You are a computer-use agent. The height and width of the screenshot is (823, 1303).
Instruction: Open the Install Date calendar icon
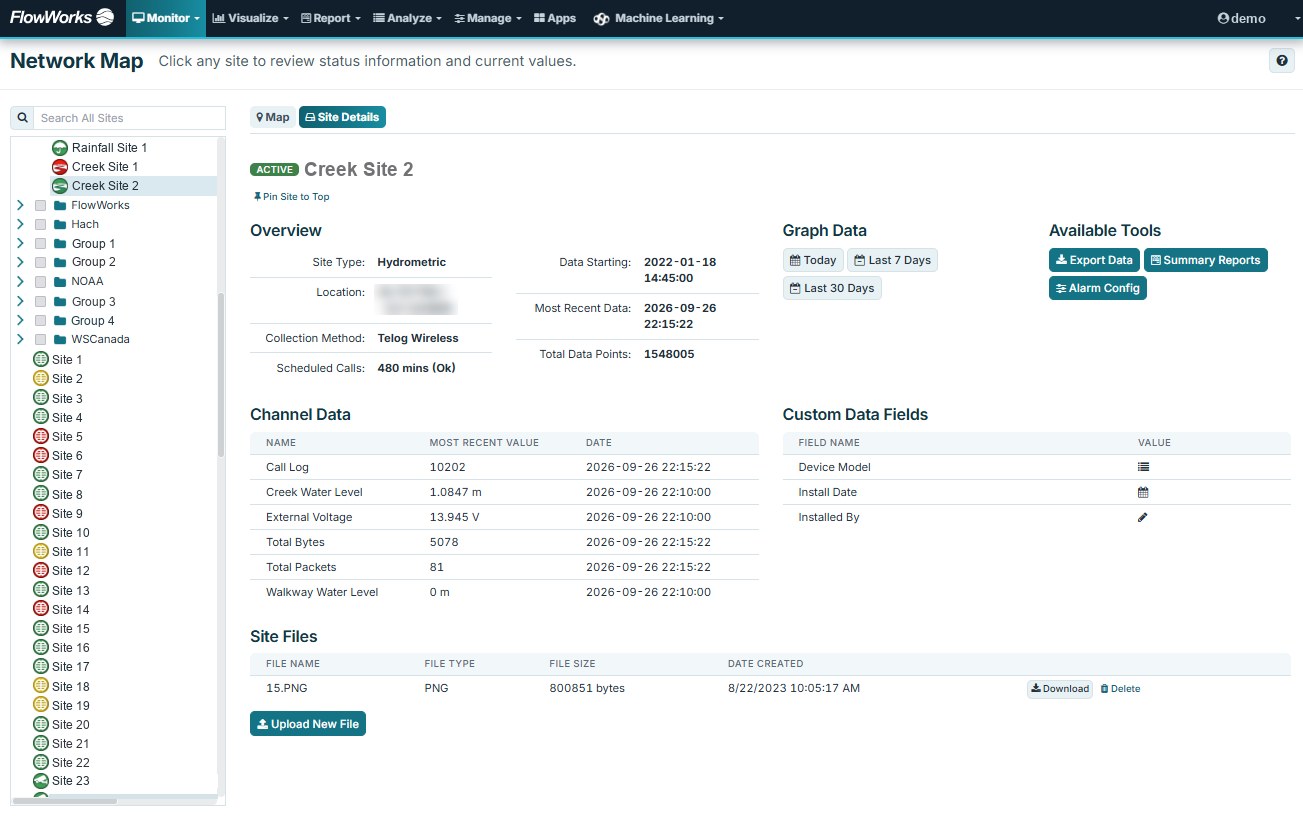coord(1143,492)
